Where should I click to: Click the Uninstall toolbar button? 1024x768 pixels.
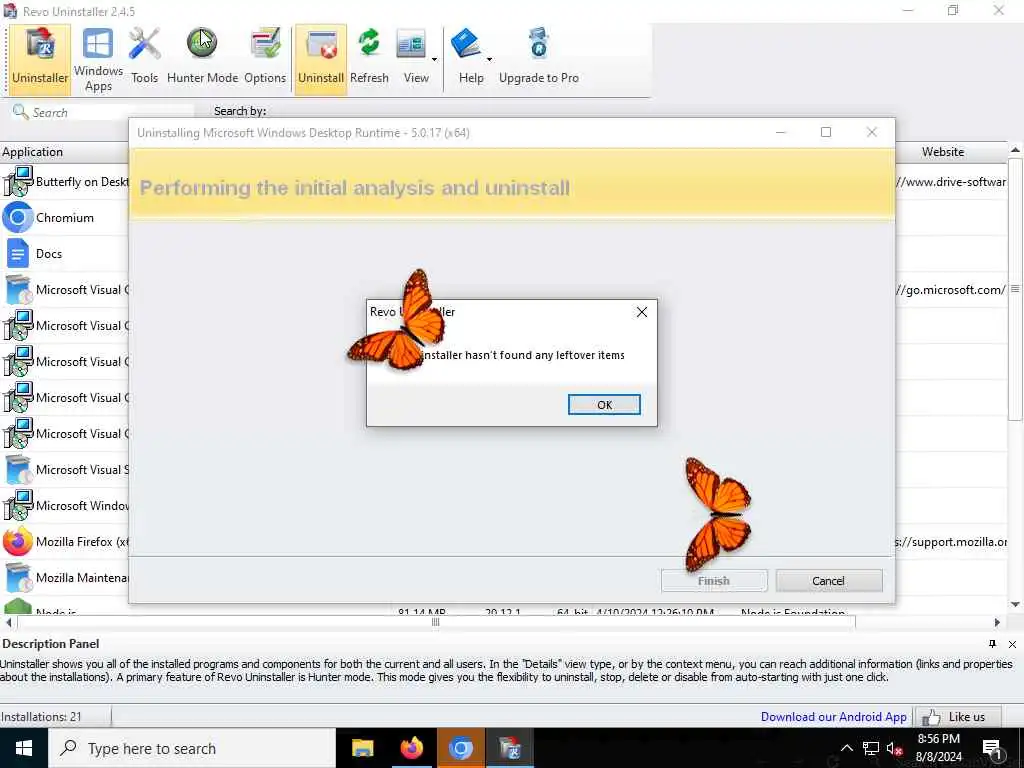321,59
